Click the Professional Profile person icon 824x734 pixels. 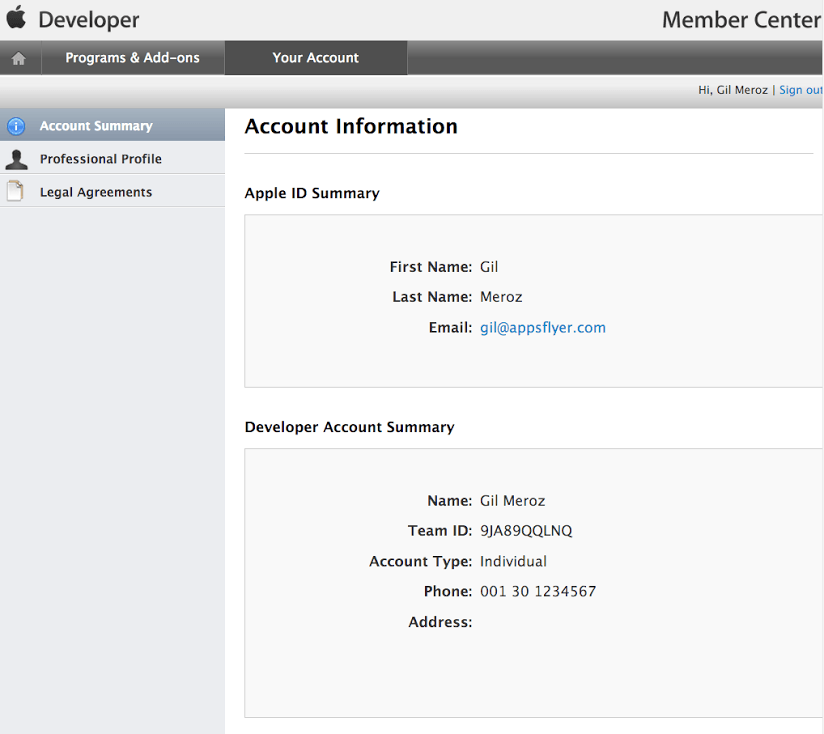click(16, 159)
